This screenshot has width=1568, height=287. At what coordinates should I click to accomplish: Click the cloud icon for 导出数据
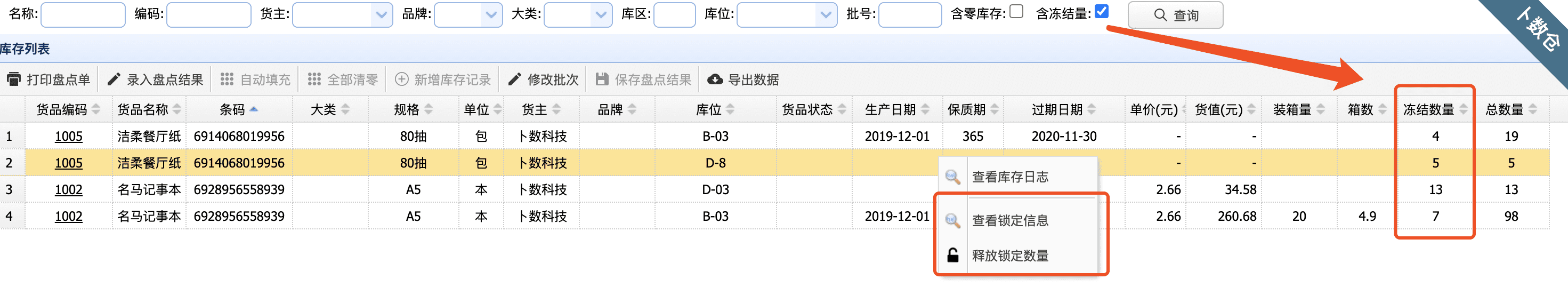coord(715,79)
